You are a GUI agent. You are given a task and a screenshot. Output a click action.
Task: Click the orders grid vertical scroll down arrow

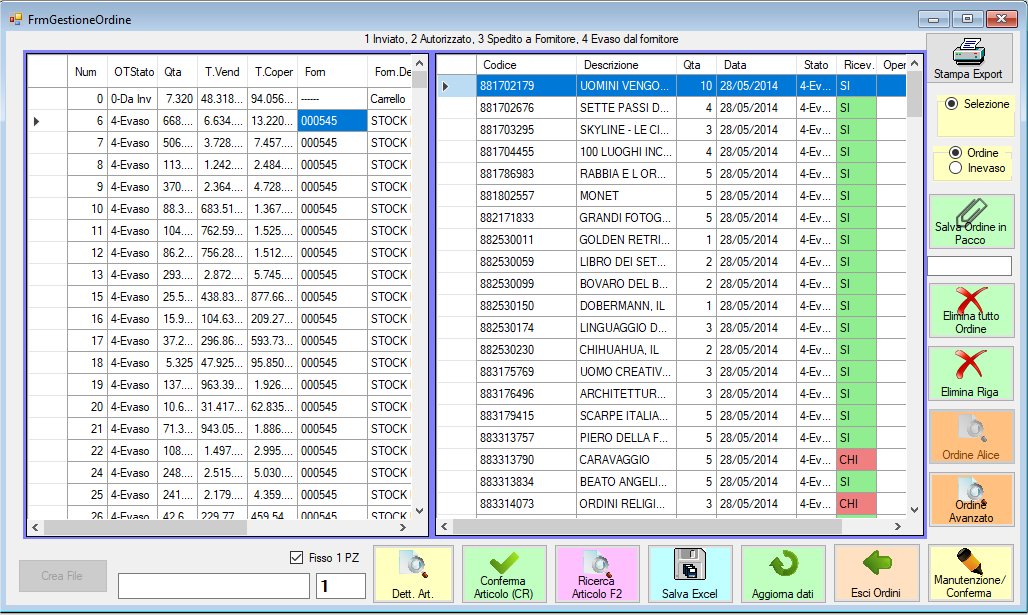(420, 511)
